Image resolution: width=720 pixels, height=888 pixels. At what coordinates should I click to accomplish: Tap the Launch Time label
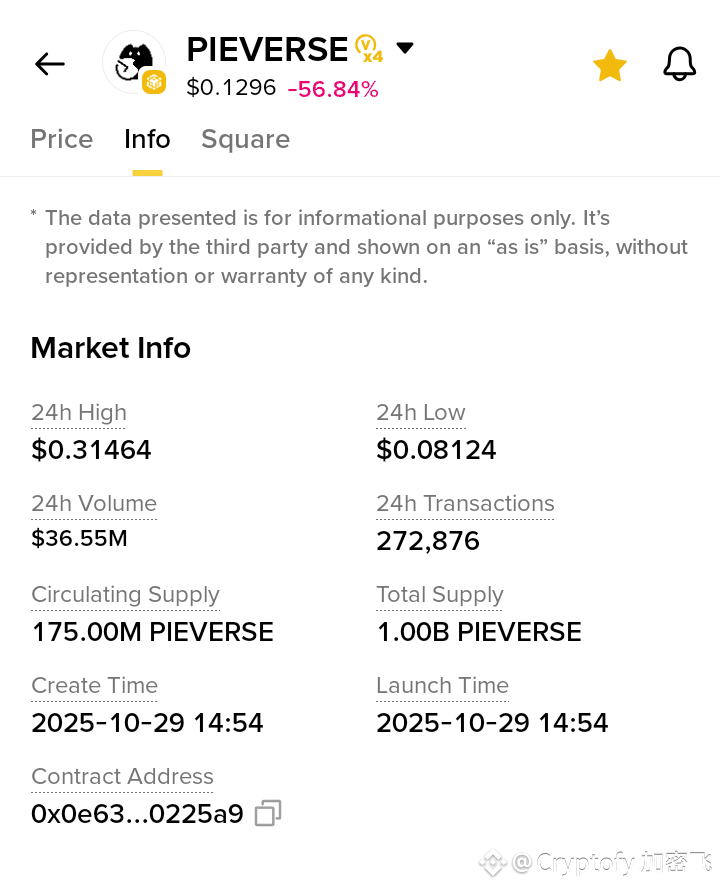click(x=443, y=686)
